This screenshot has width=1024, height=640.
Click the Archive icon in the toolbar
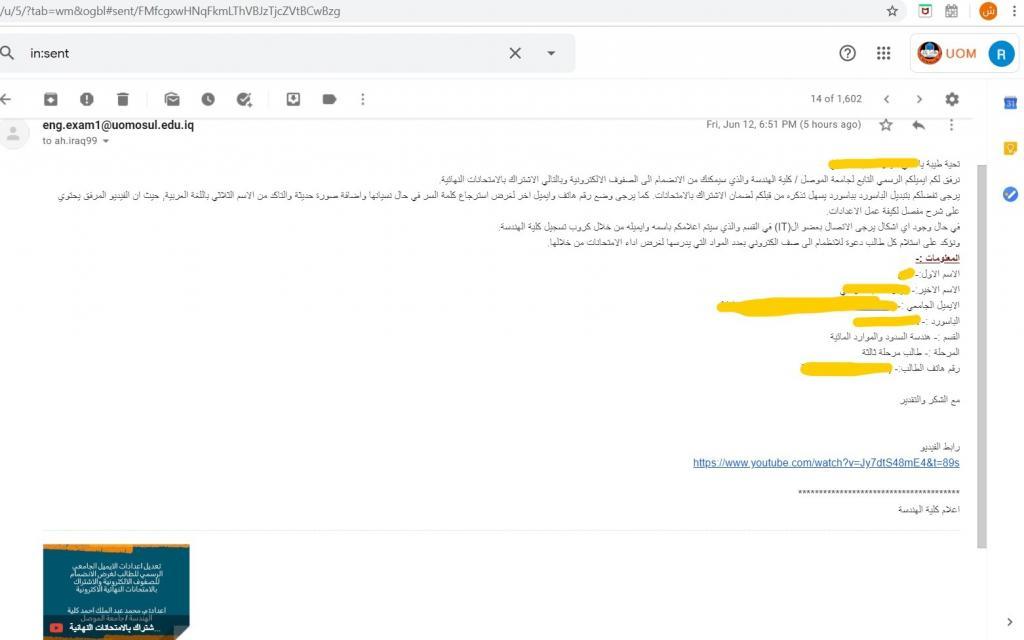coord(50,99)
